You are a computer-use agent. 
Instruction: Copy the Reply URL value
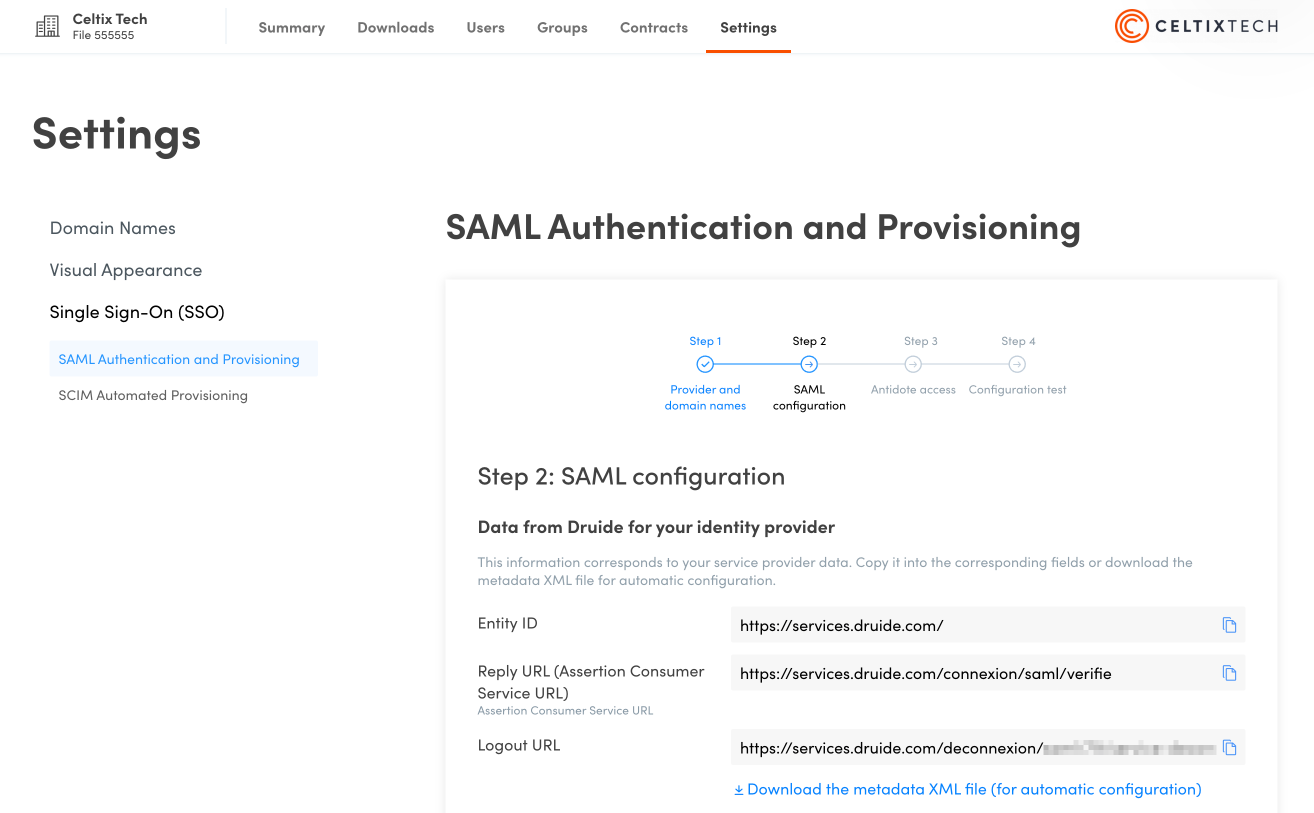(x=1229, y=673)
